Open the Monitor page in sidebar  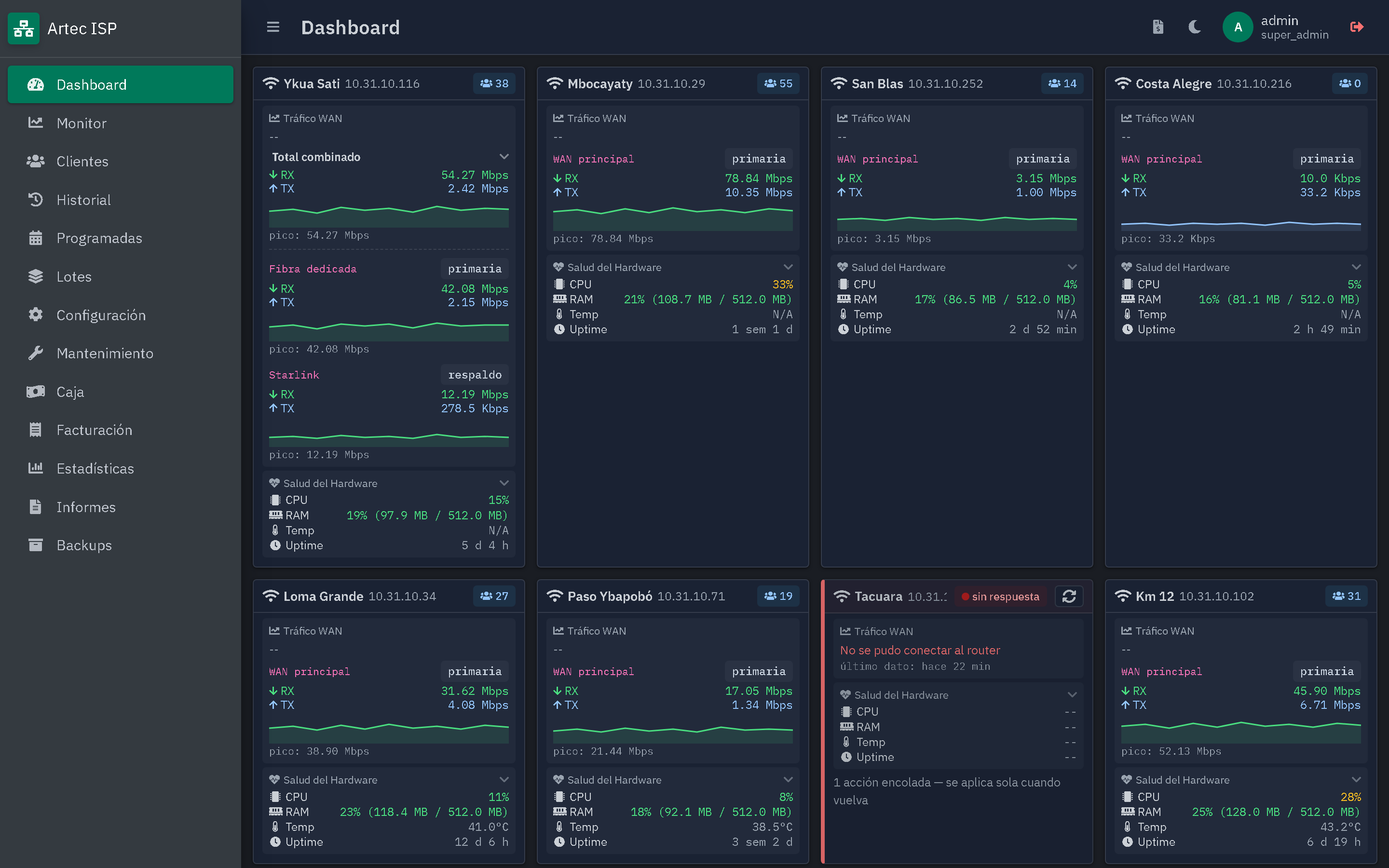pos(121,123)
